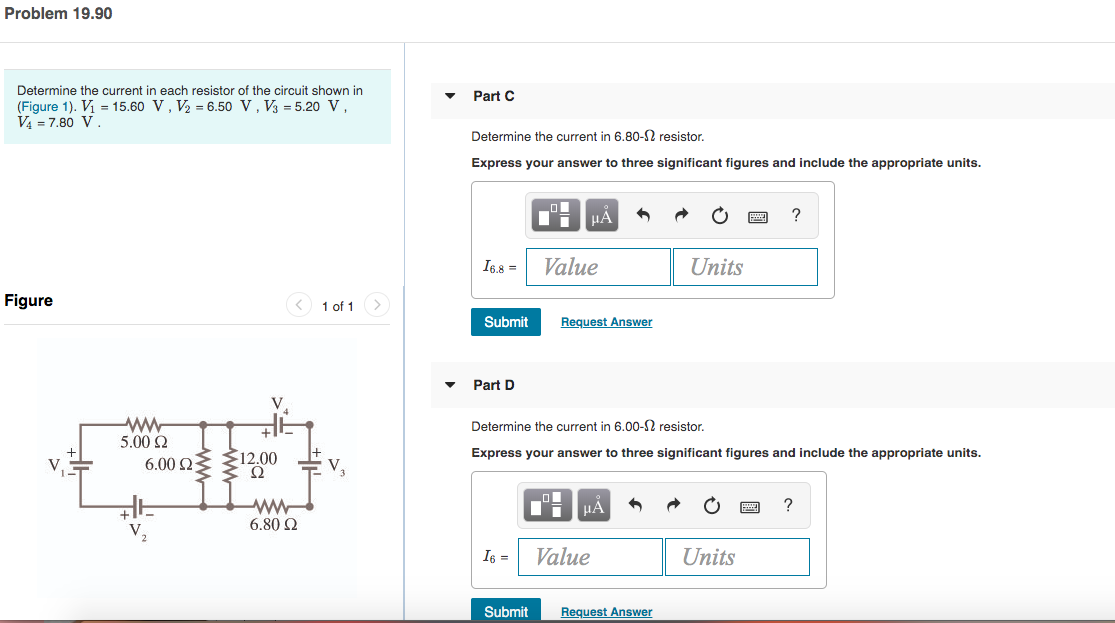Focus the I6.8 Value input field
Viewport: 1115px width, 623px height.
coord(598,267)
